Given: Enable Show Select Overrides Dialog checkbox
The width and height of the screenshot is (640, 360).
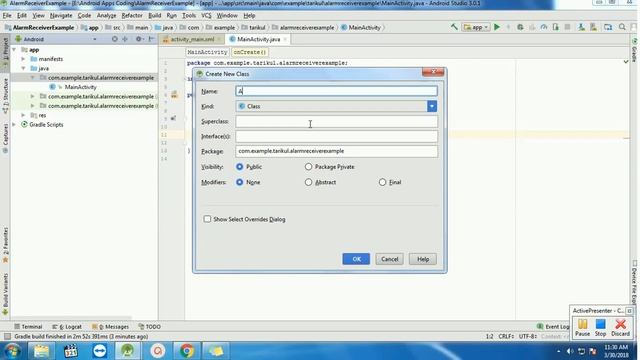Looking at the screenshot, I should click(207, 219).
